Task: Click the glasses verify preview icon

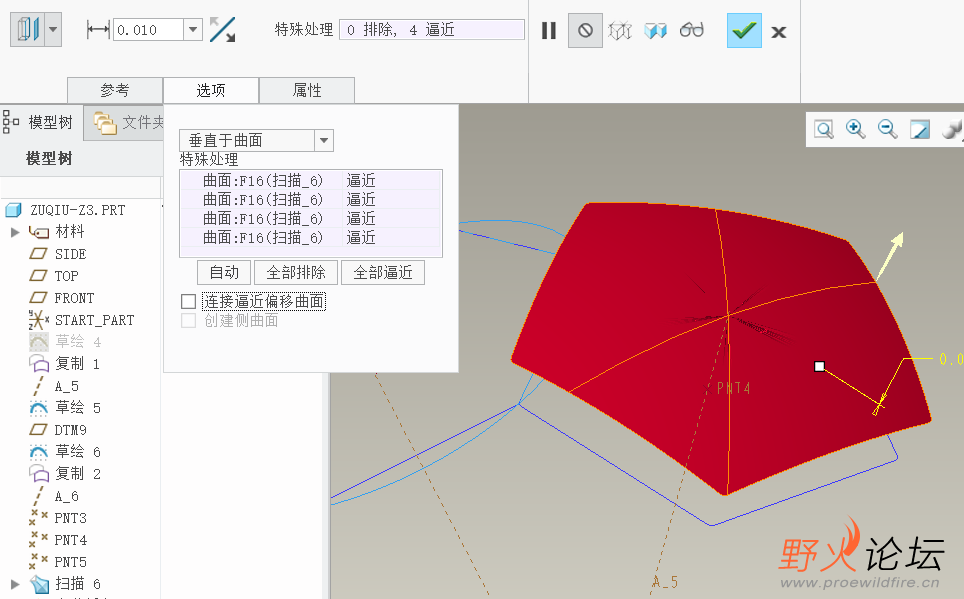Action: [x=692, y=30]
